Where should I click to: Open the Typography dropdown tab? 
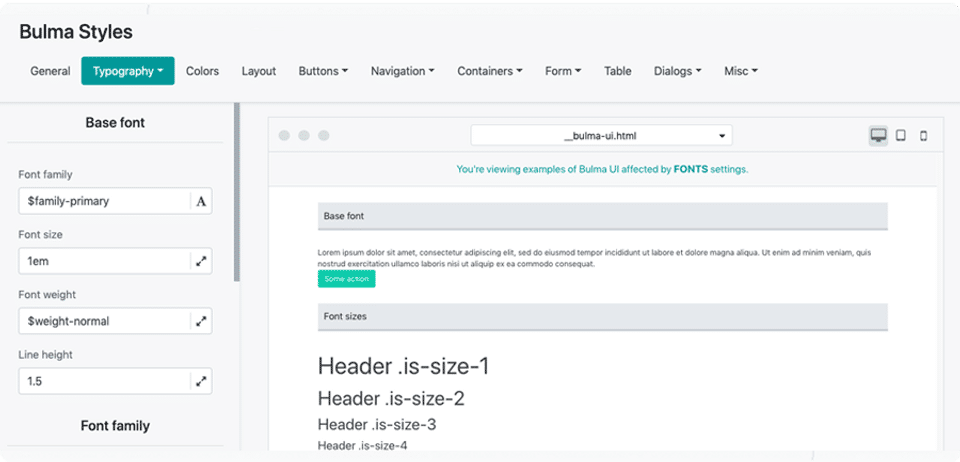pyautogui.click(x=128, y=71)
